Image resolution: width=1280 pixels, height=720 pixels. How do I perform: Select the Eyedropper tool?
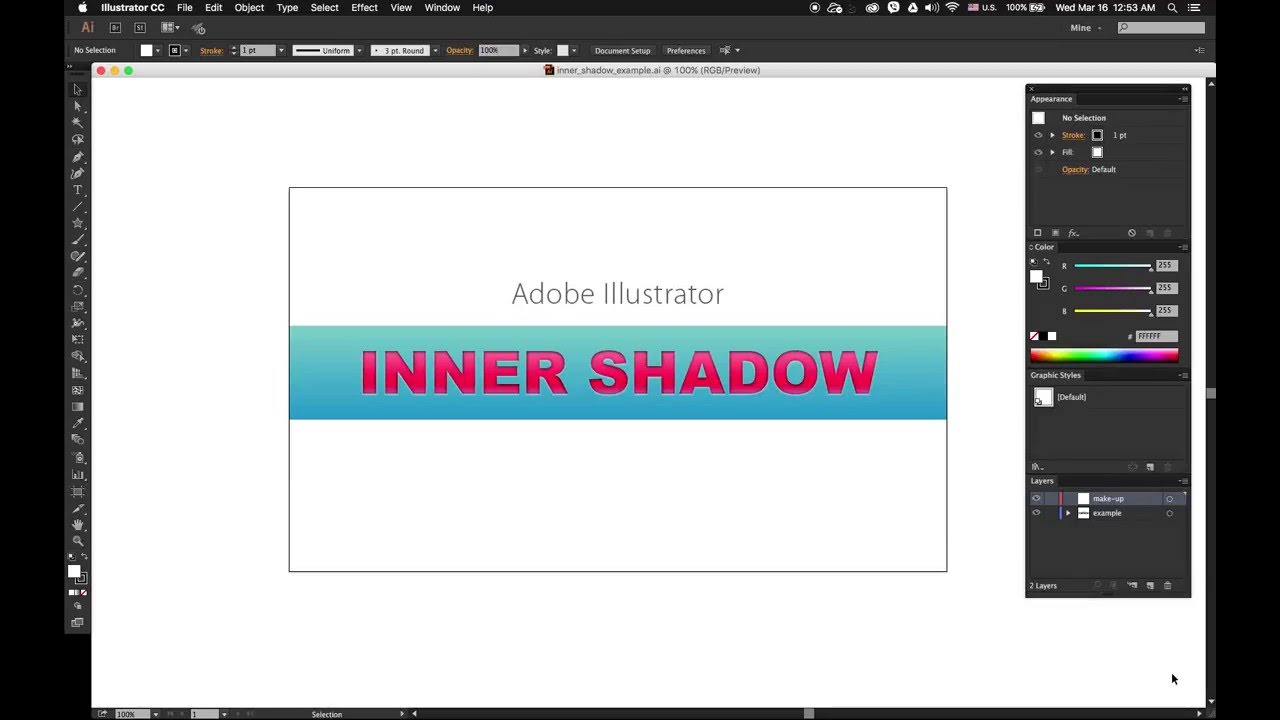tap(78, 423)
